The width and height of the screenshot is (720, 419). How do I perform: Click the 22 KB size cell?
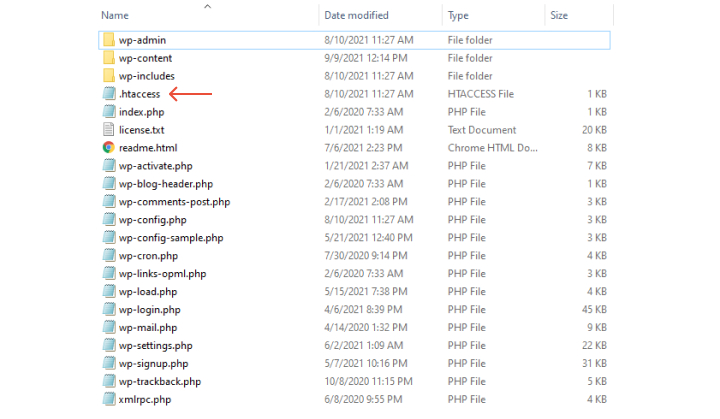click(594, 345)
